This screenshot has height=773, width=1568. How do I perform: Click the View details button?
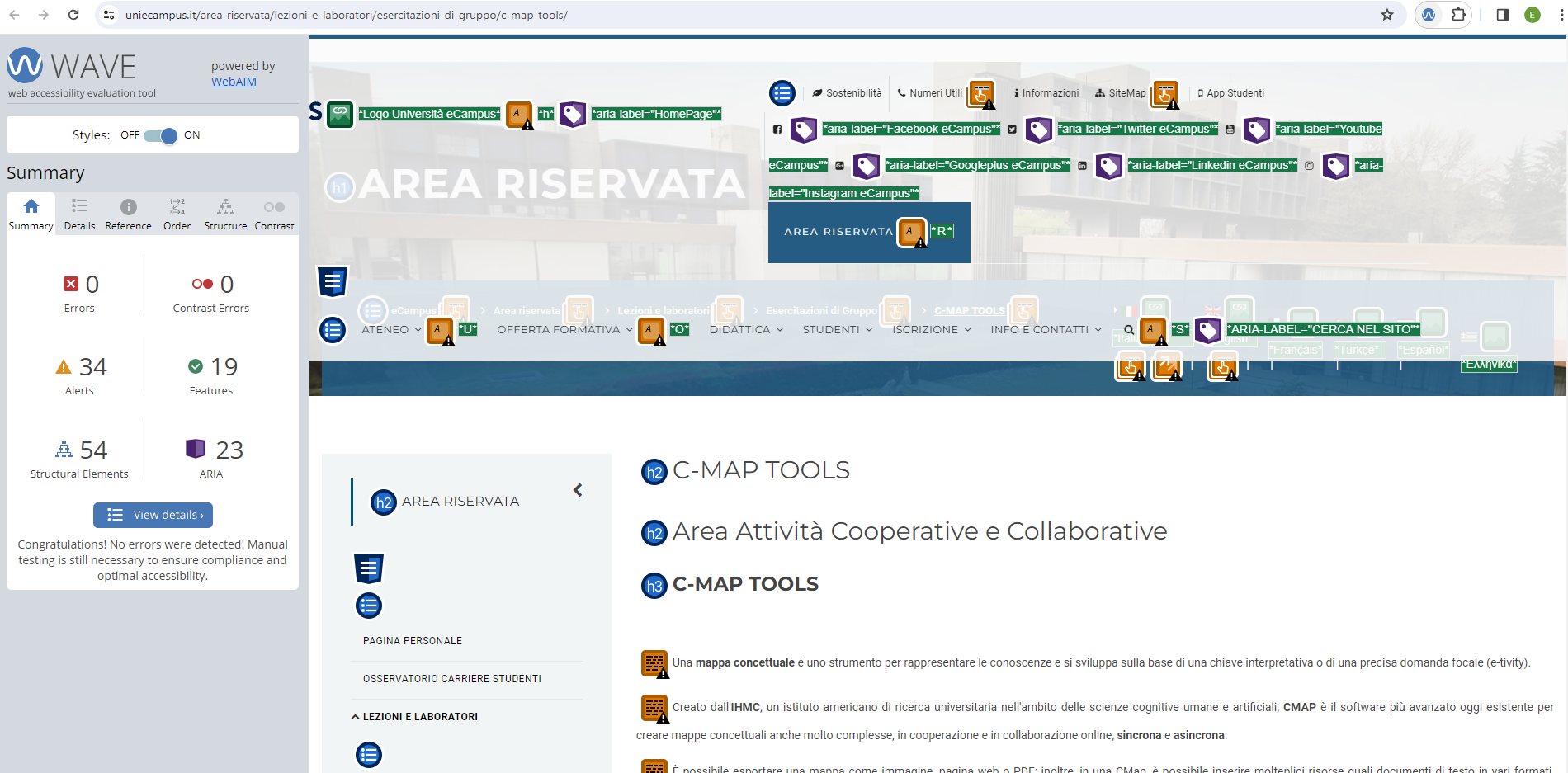click(x=153, y=515)
